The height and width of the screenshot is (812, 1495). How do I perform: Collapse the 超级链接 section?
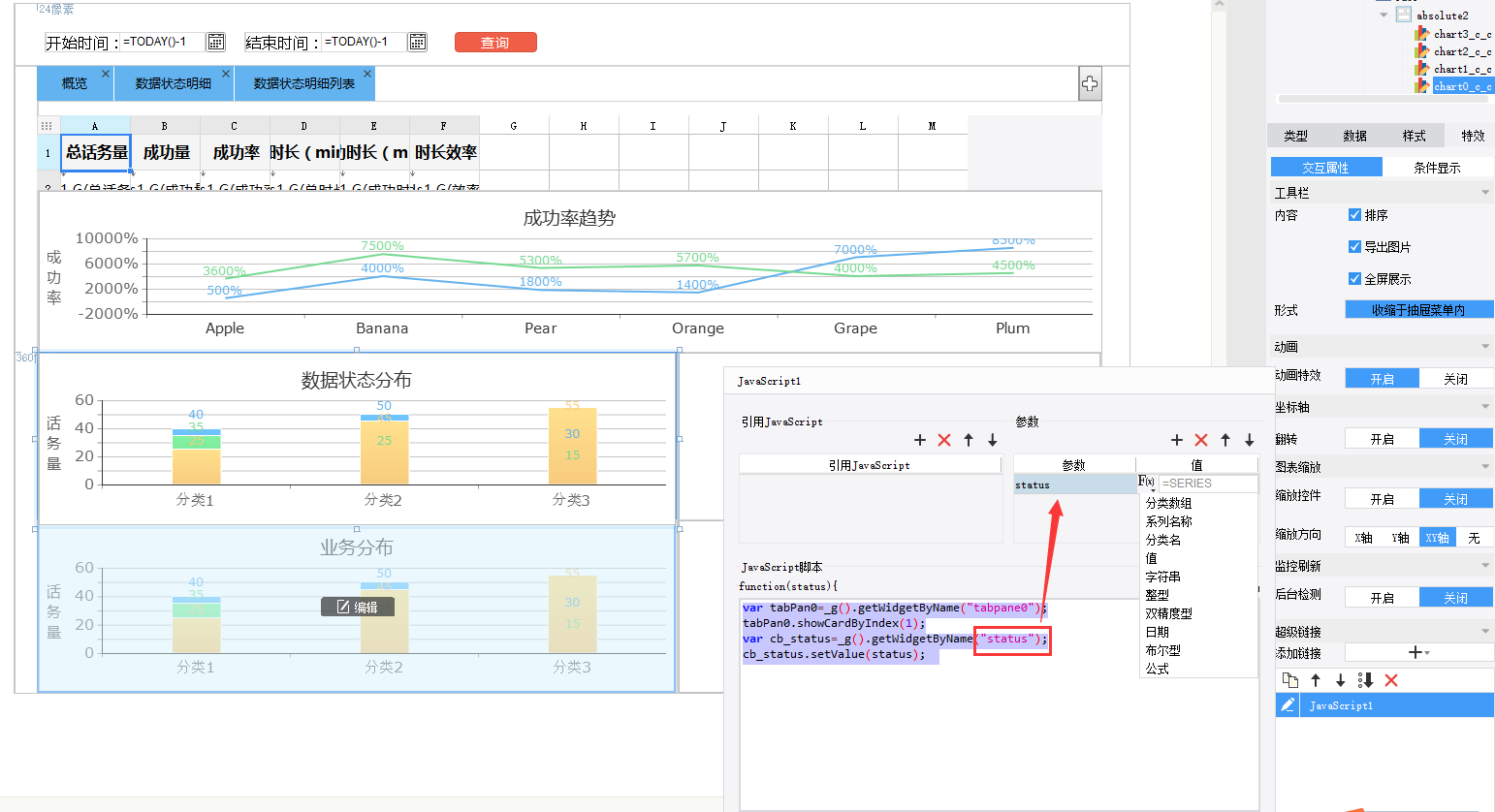click(x=1485, y=632)
